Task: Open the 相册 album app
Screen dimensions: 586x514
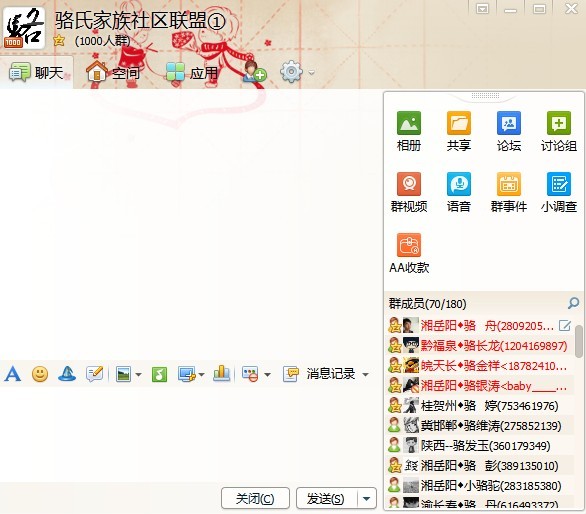Action: point(409,131)
